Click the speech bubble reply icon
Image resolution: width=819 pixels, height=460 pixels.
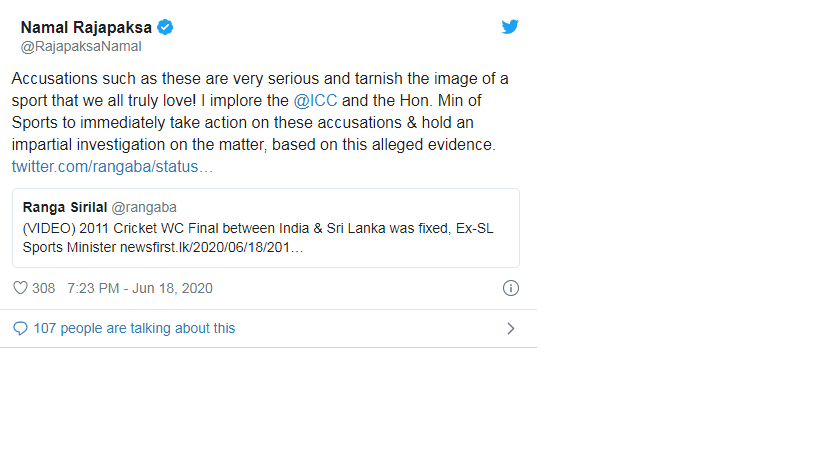pos(20,328)
